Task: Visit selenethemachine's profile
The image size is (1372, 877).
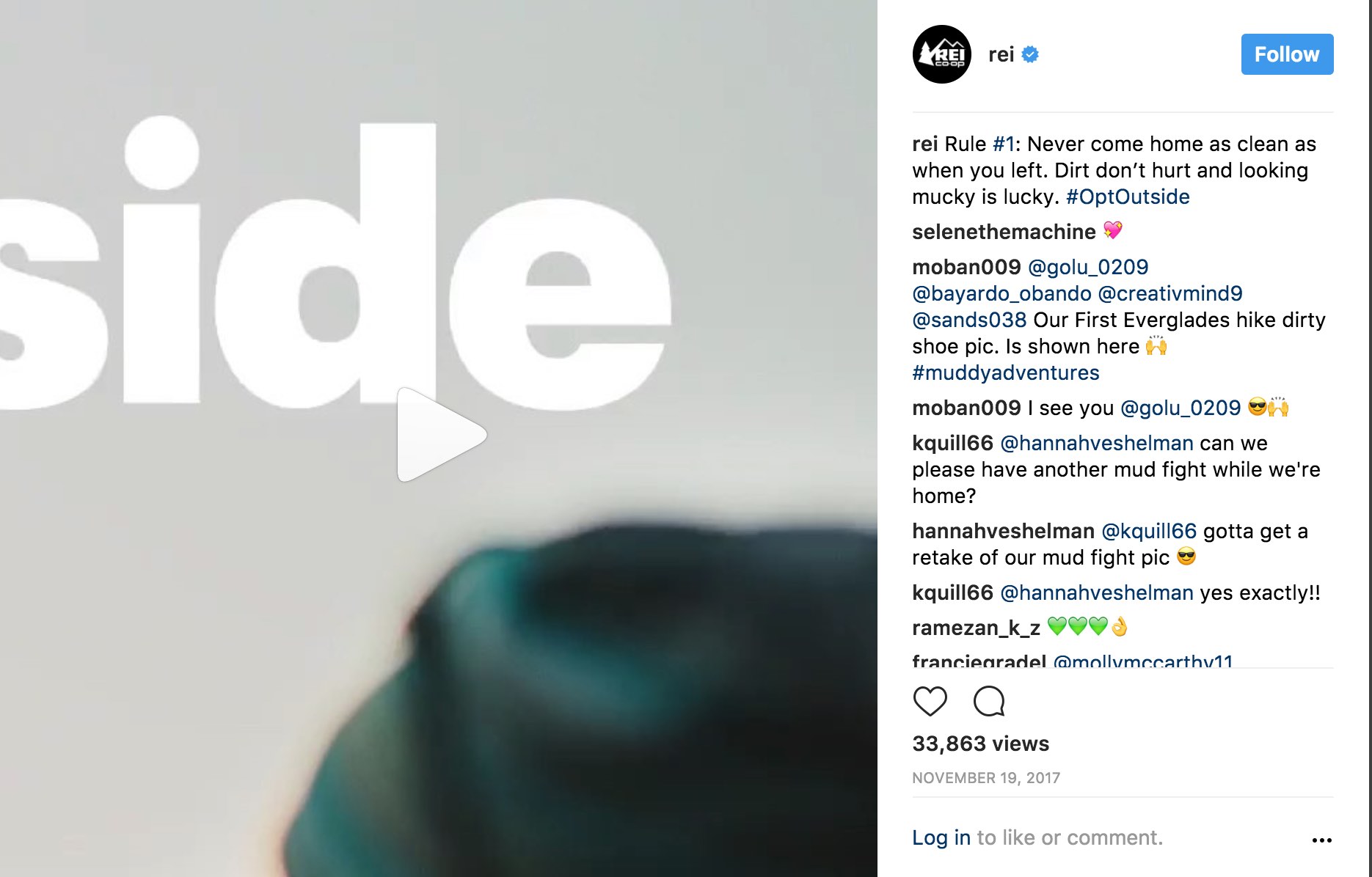Action: tap(1003, 232)
